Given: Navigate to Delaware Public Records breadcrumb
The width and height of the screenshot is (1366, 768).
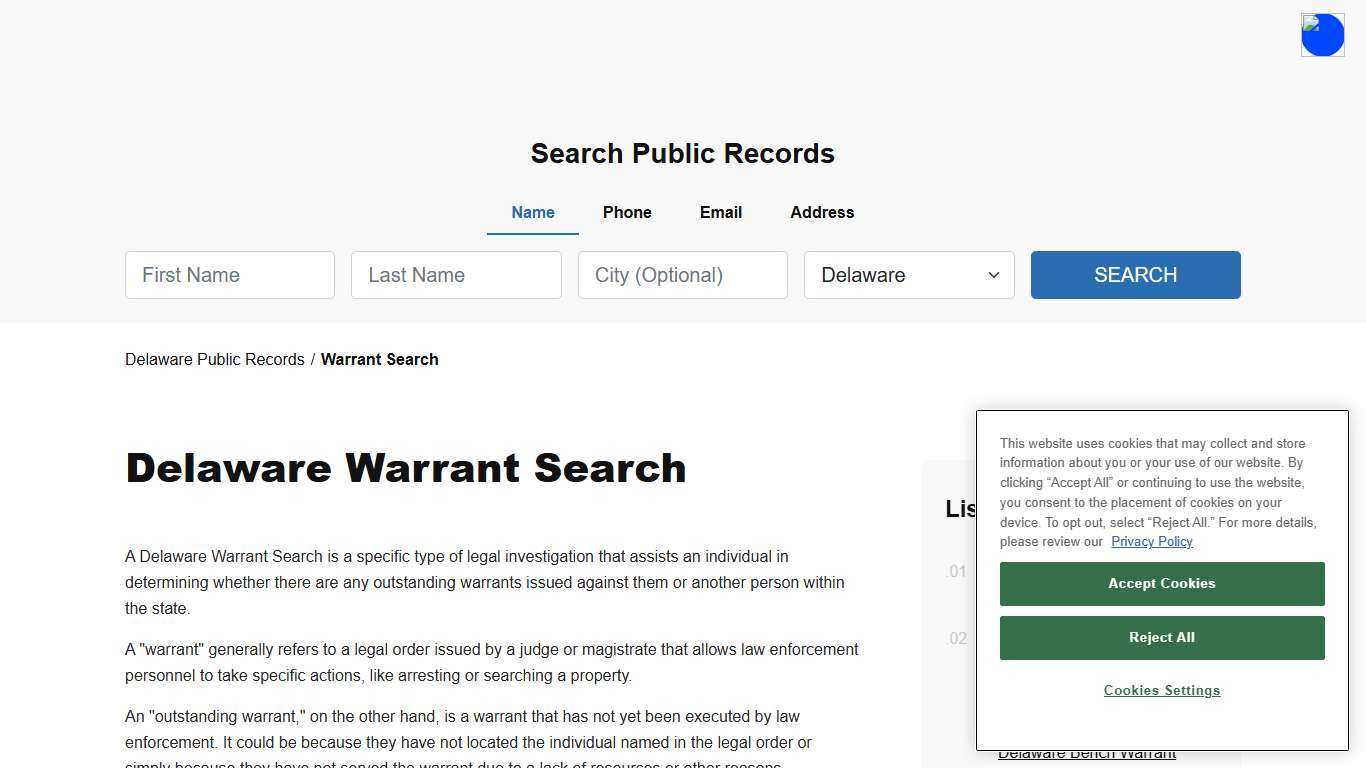Looking at the screenshot, I should pyautogui.click(x=214, y=359).
